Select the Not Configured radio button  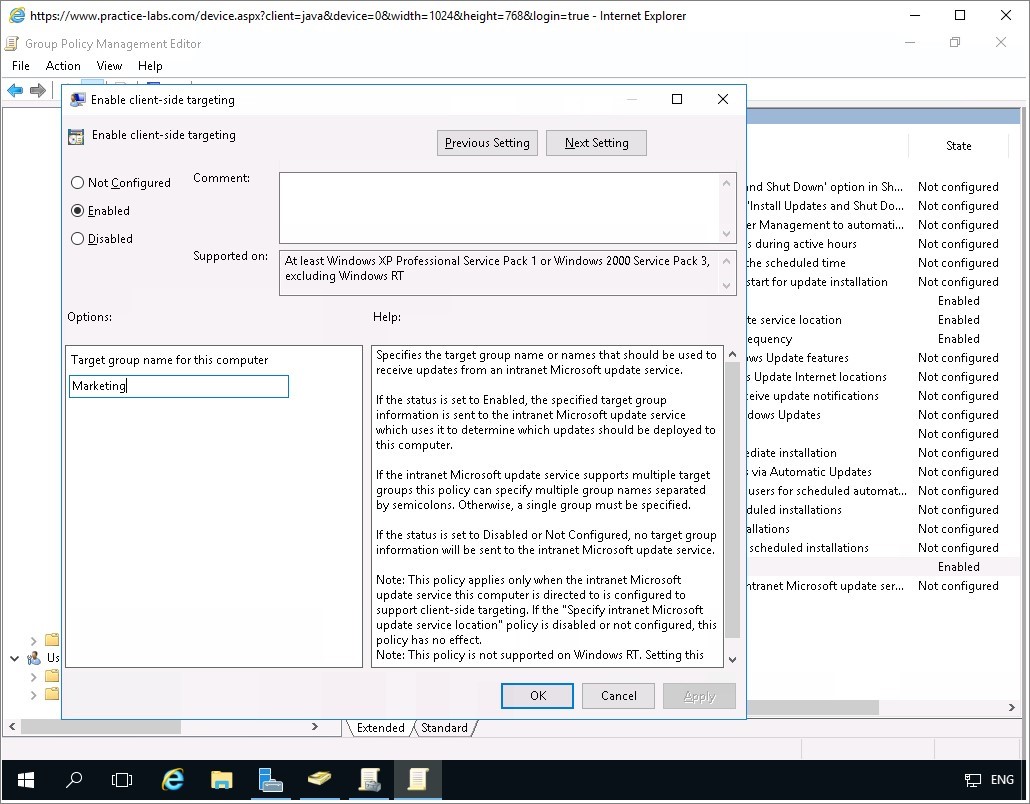[x=78, y=183]
